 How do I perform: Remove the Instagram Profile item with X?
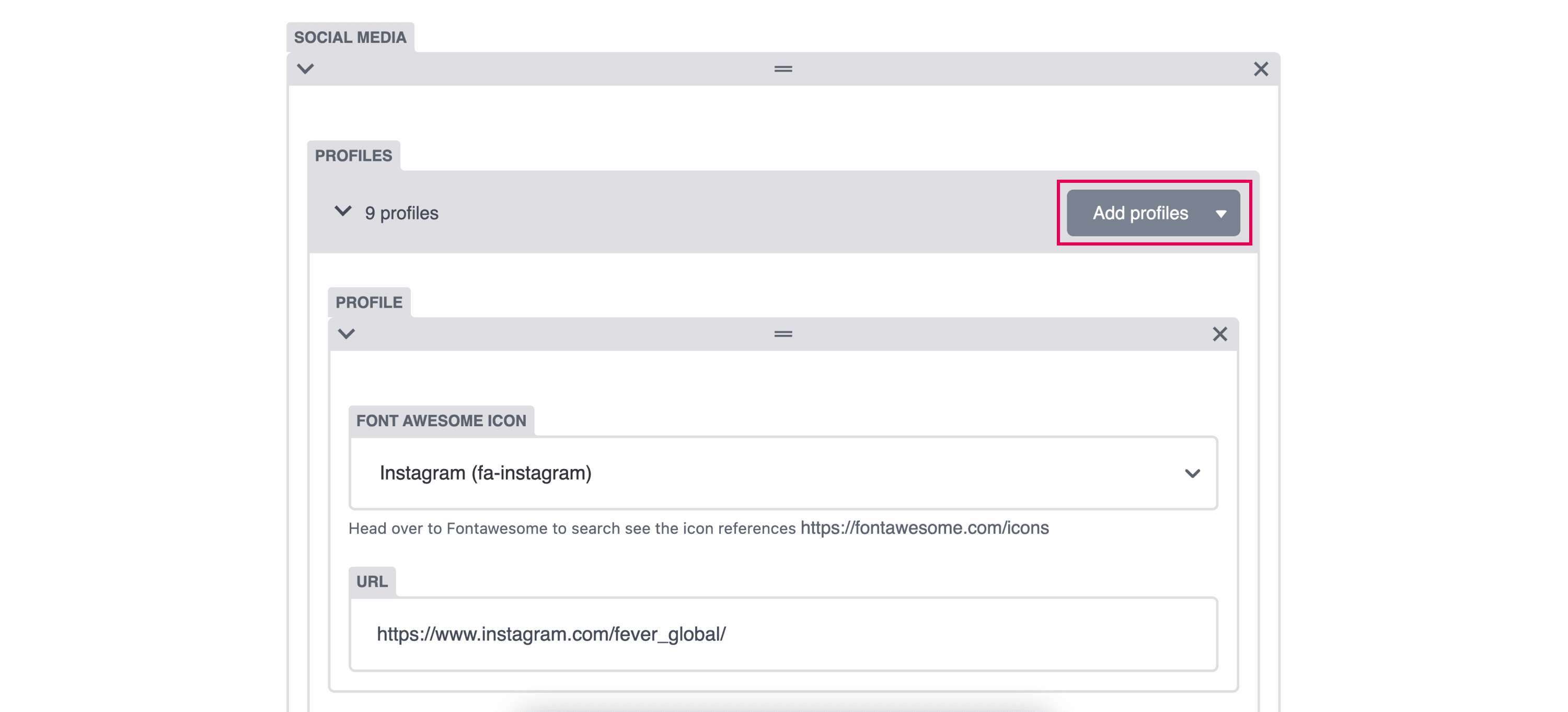pyautogui.click(x=1219, y=333)
